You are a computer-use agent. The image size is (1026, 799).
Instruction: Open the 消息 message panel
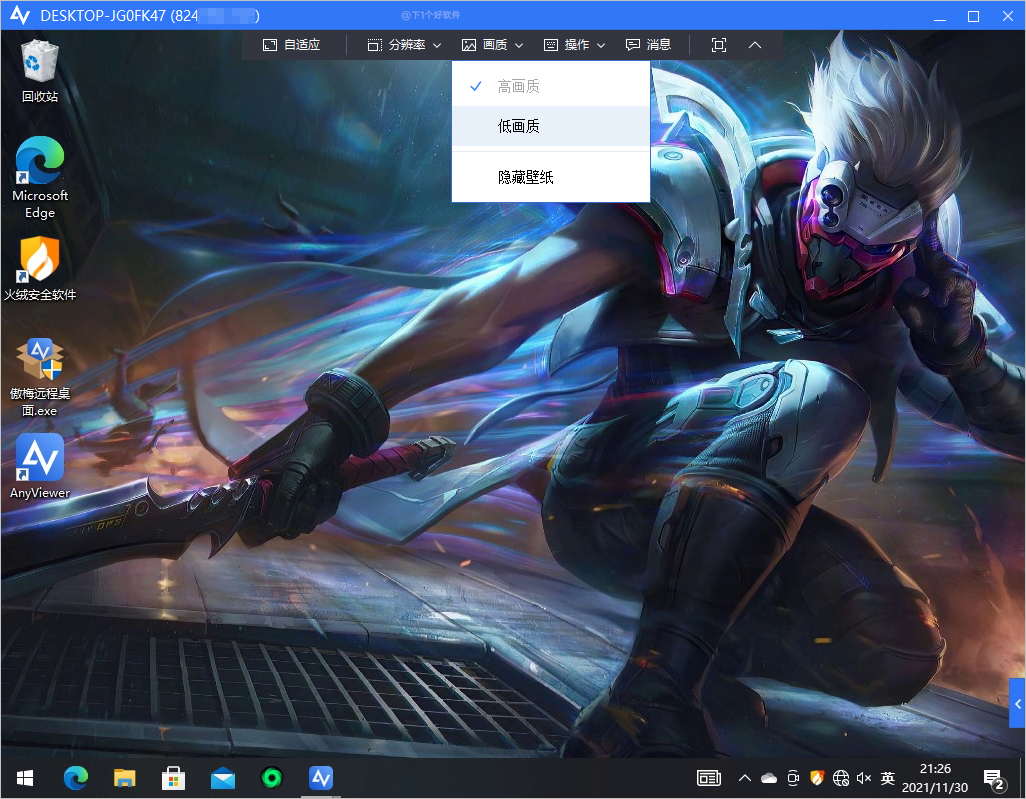click(648, 45)
